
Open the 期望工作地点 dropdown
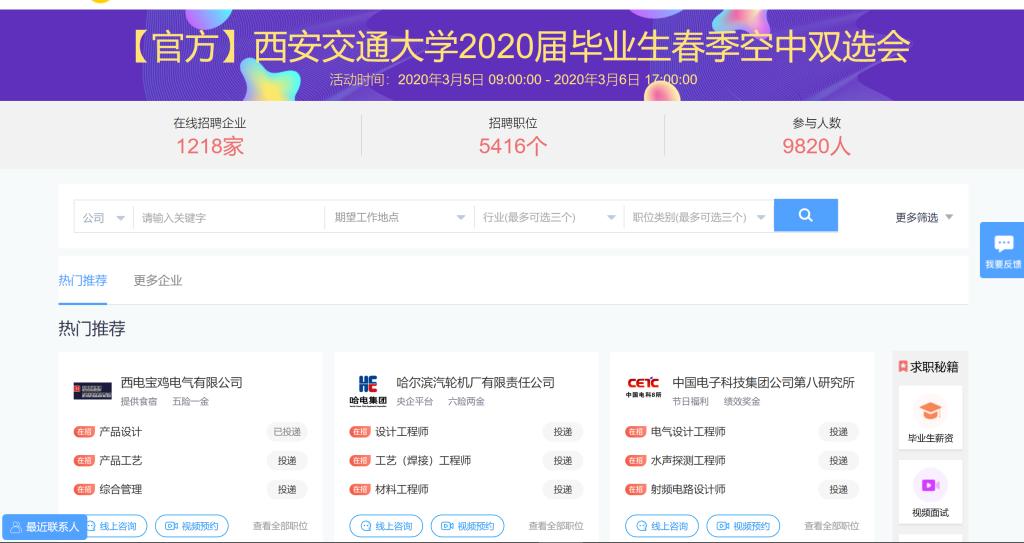click(399, 218)
